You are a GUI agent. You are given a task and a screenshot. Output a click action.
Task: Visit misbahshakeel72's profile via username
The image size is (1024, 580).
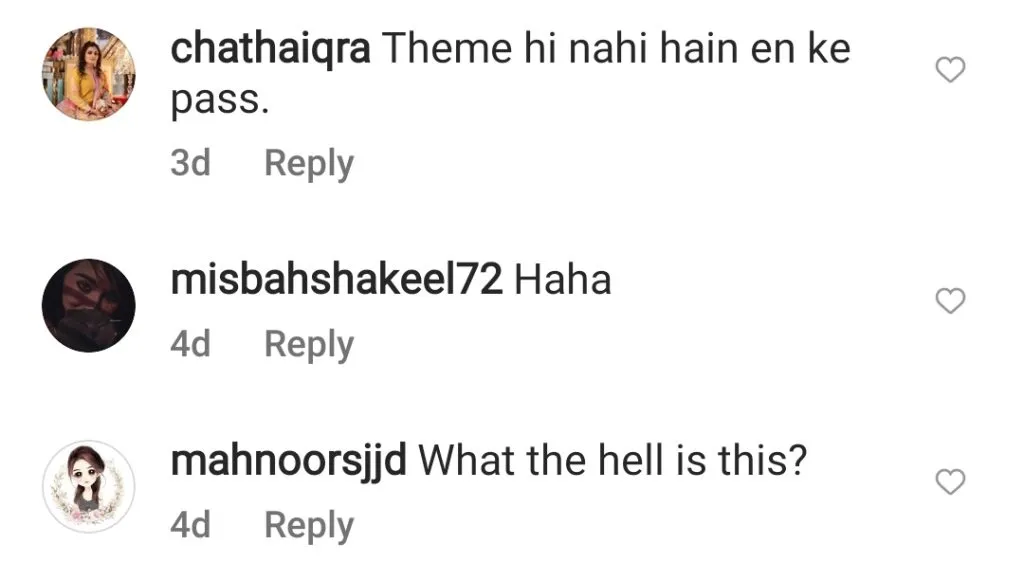click(336, 280)
